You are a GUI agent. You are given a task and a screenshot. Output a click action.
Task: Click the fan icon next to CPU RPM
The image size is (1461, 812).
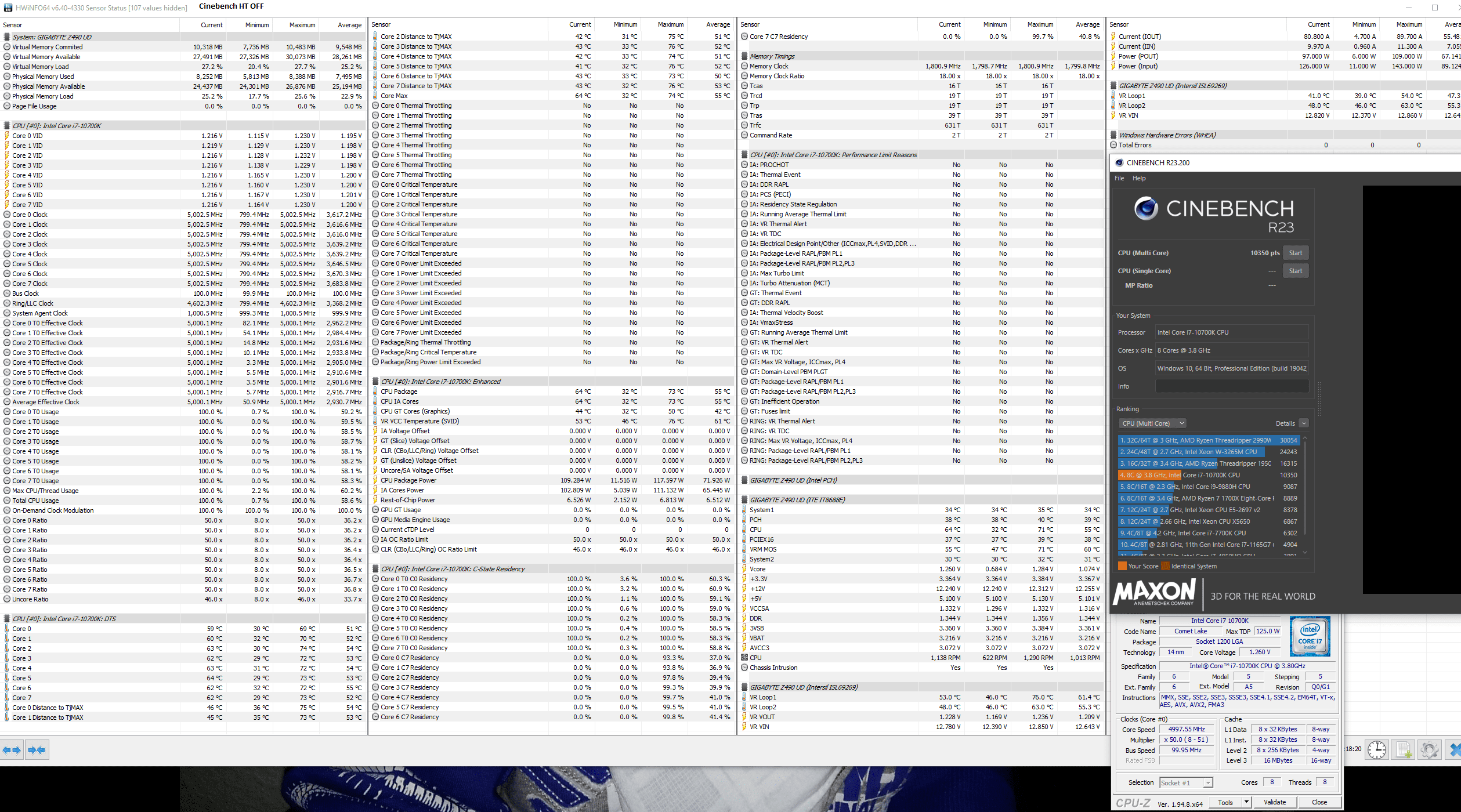(744, 658)
